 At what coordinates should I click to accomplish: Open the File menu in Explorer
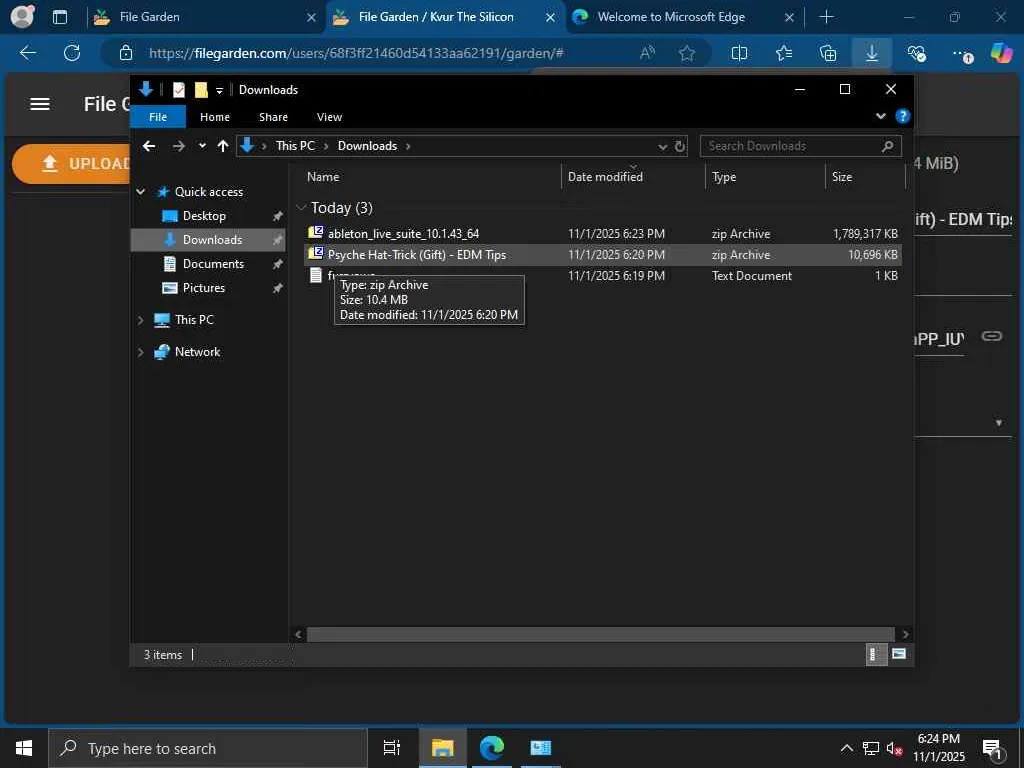pyautogui.click(x=158, y=117)
